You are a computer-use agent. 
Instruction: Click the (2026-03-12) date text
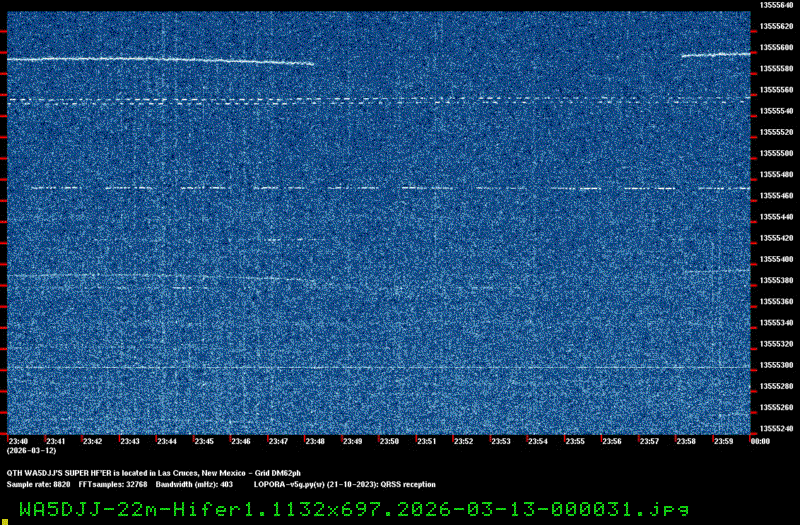coord(32,451)
